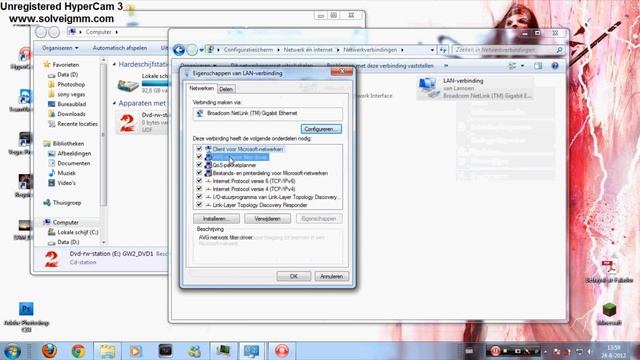
Task: Click the Installeren button
Action: (216, 219)
